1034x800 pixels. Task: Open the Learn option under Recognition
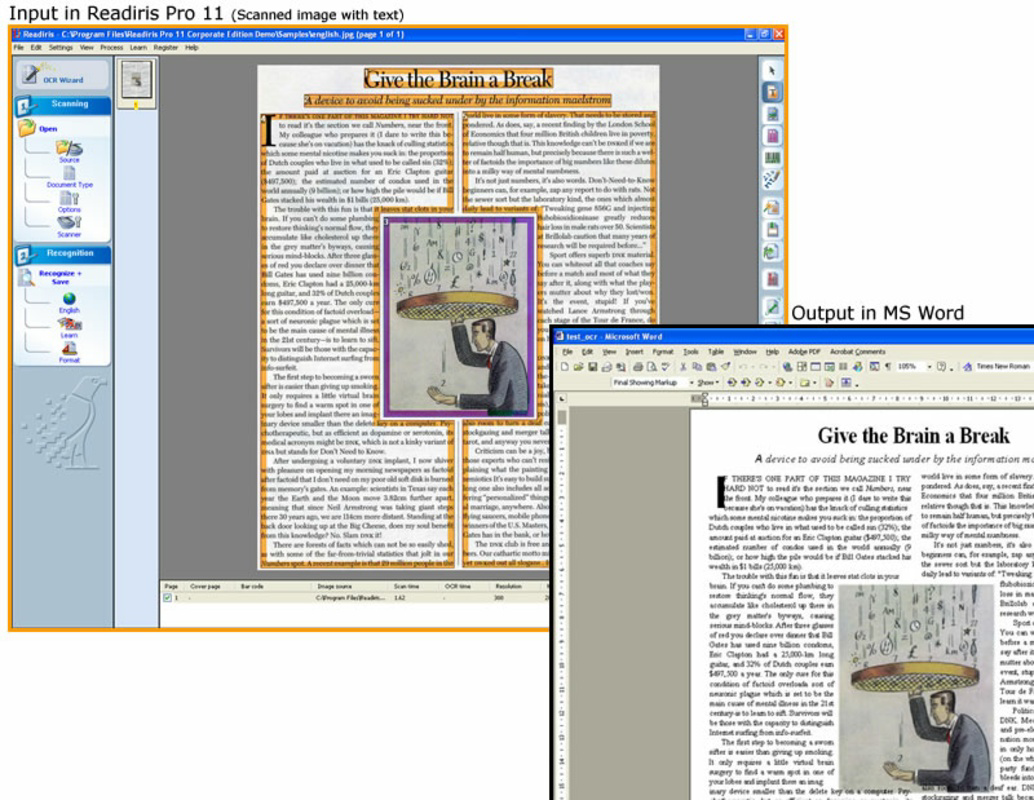69,326
